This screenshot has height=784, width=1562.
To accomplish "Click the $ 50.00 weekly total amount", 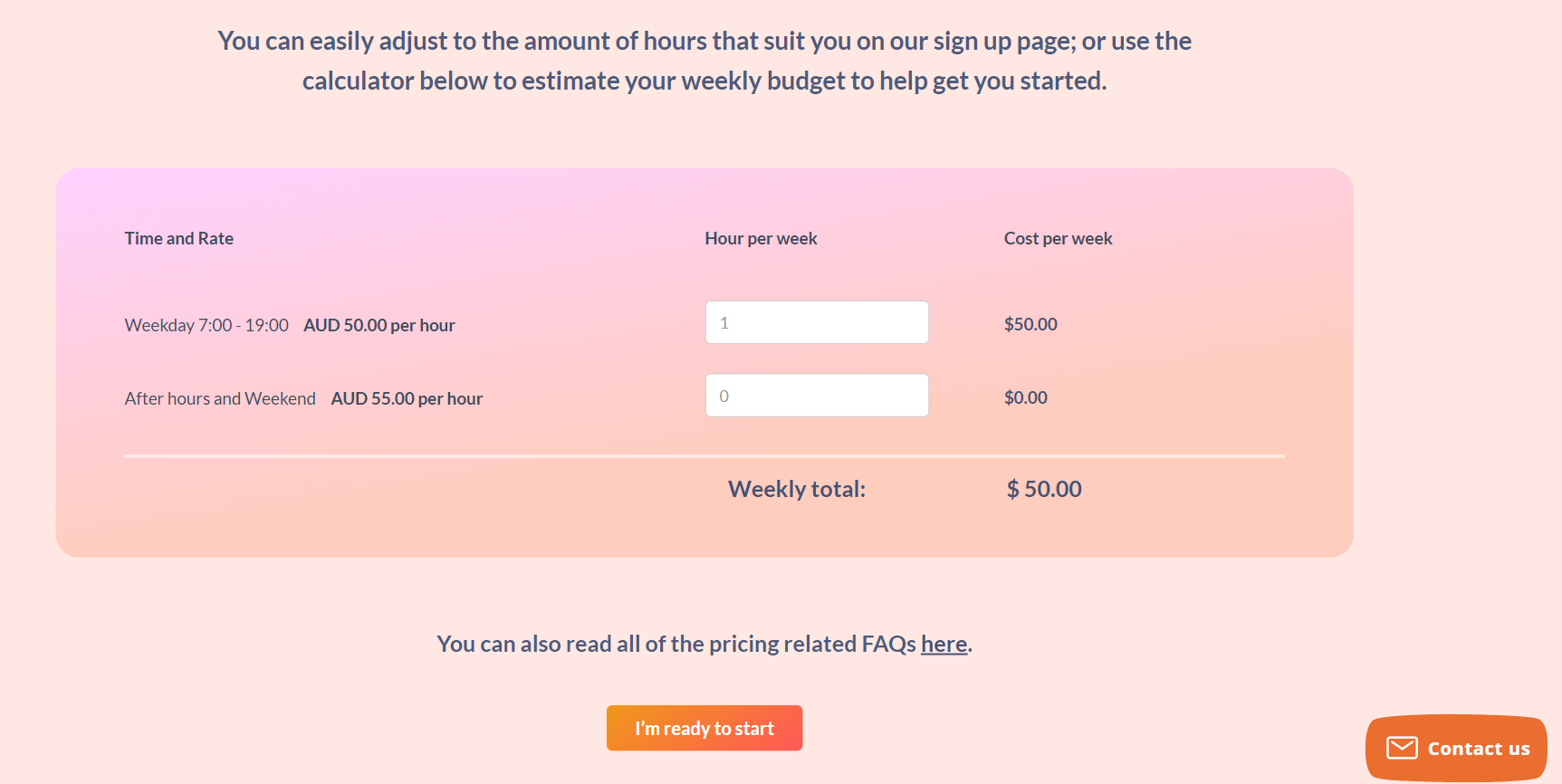I will coord(1044,489).
